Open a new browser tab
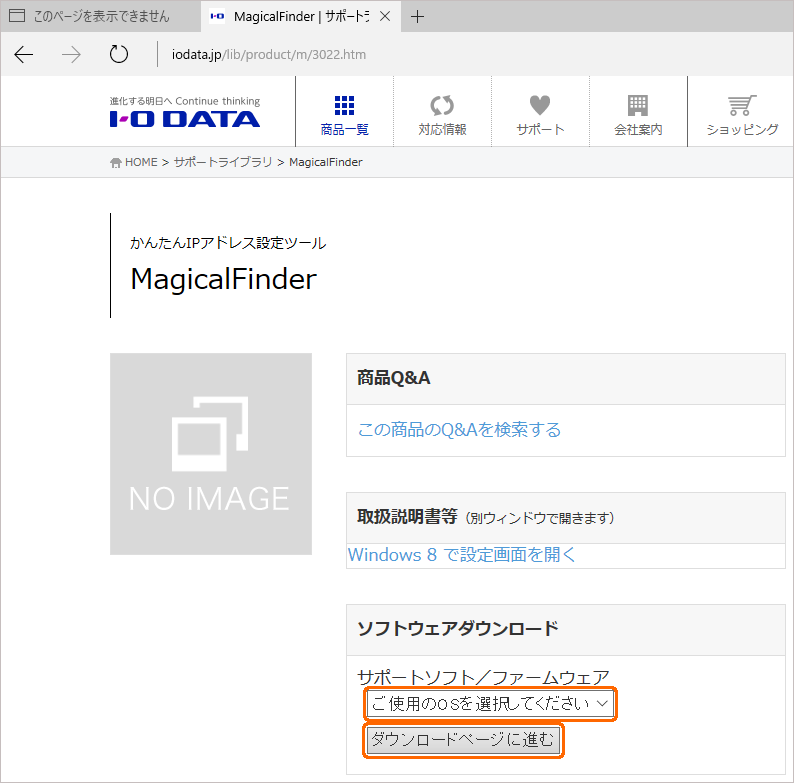Screen dimensions: 794x783 417,17
